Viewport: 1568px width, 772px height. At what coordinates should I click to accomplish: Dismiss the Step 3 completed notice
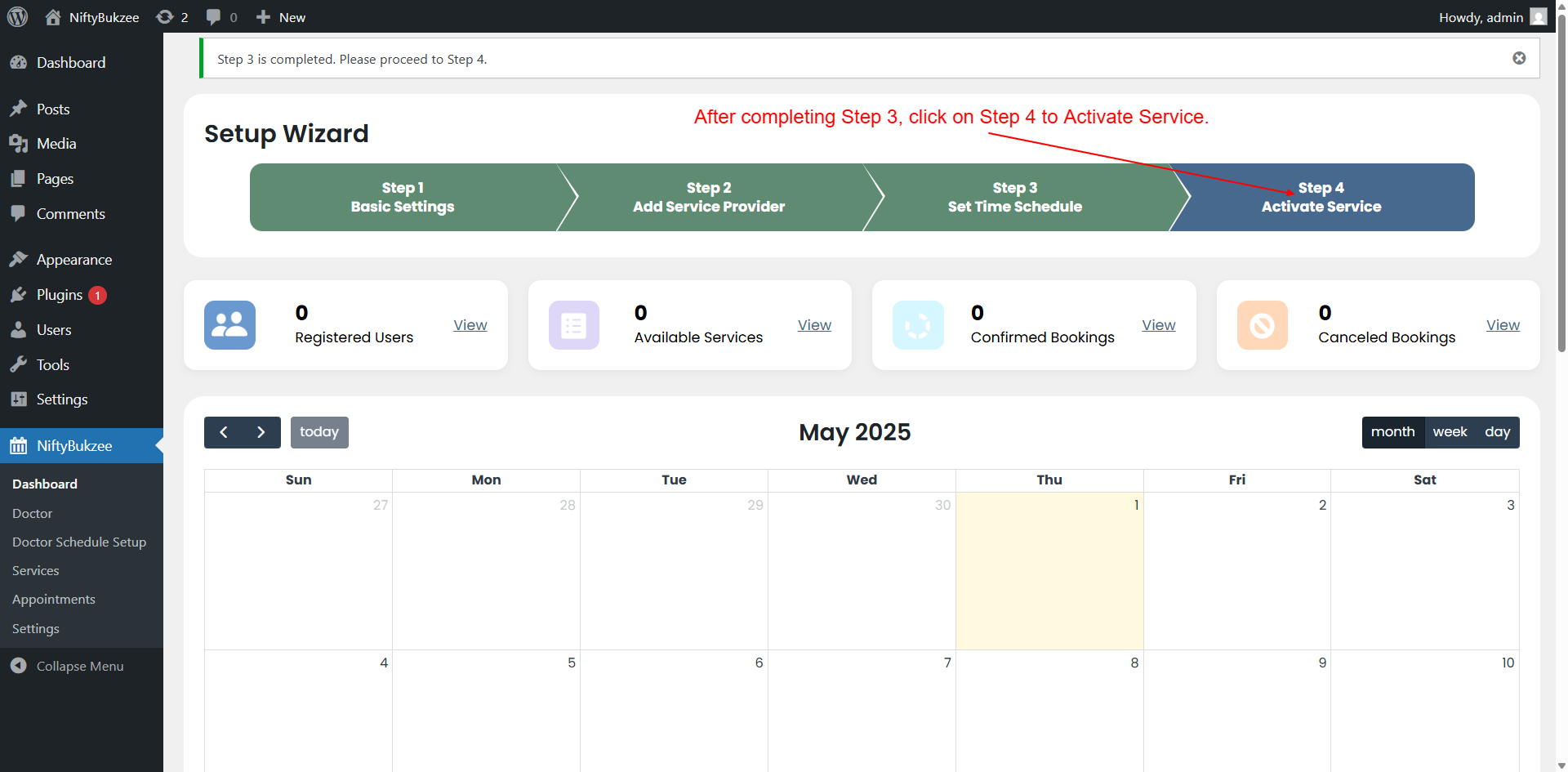tap(1519, 58)
